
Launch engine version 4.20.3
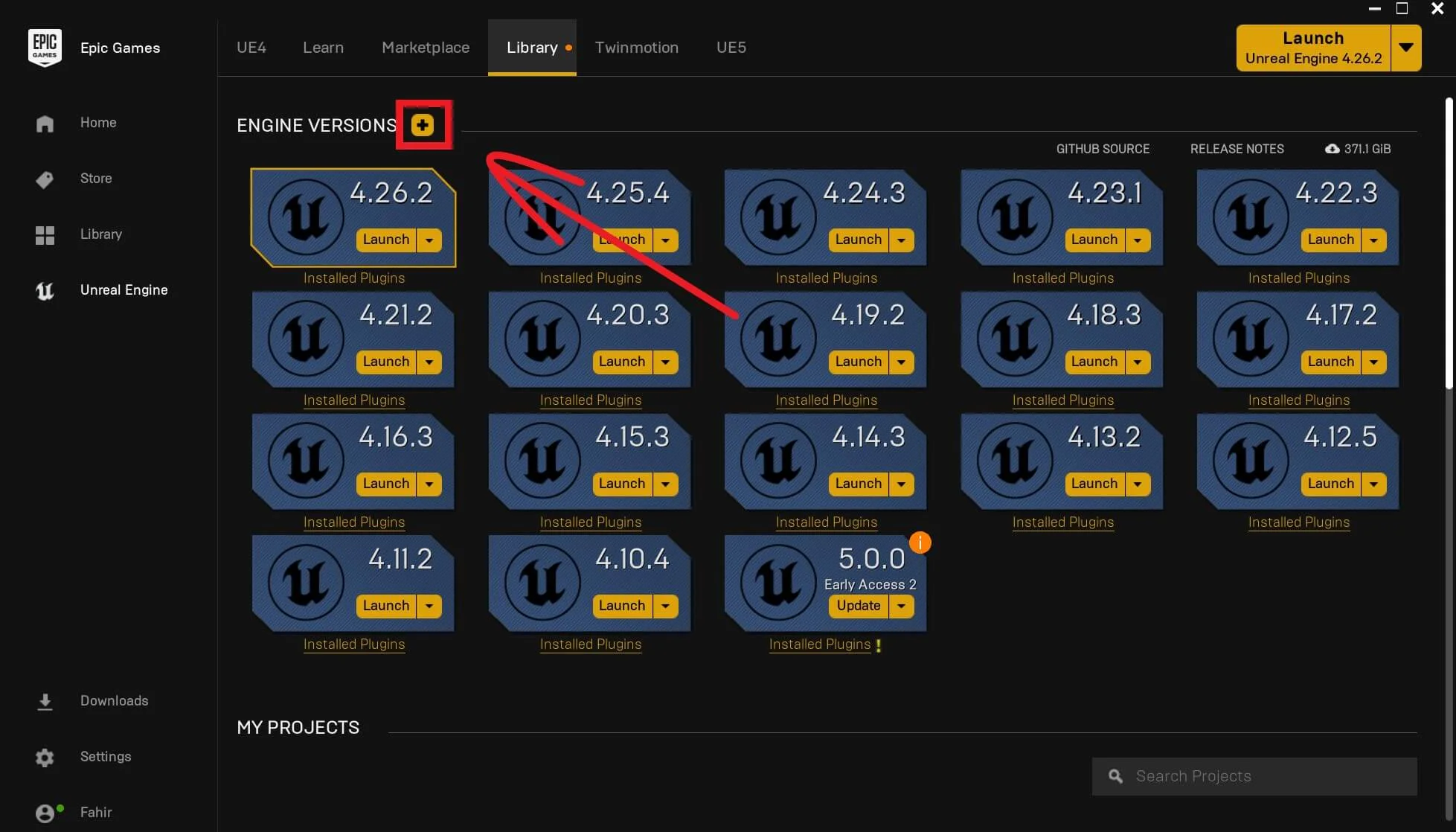(x=622, y=362)
